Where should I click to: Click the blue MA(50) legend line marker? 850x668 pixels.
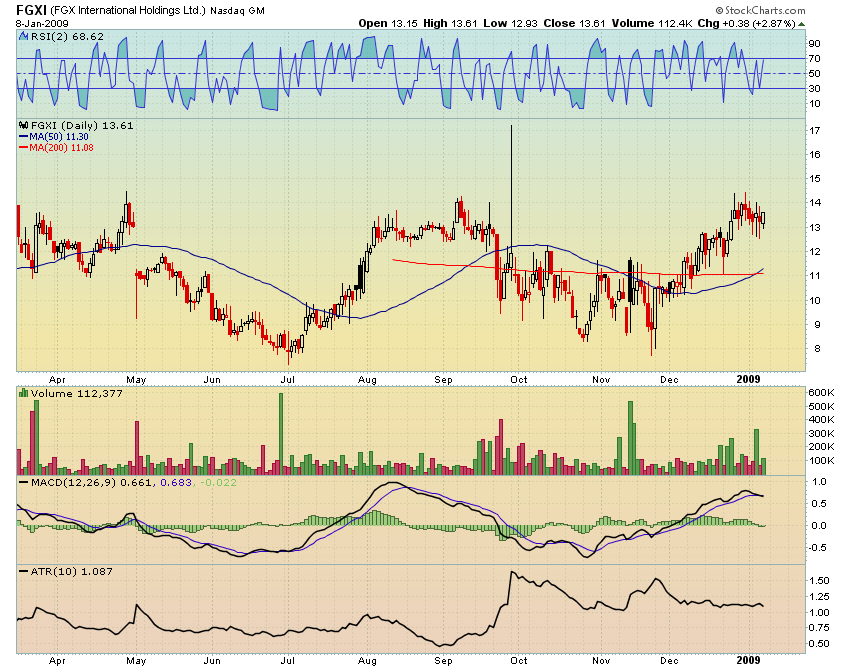coord(23,137)
